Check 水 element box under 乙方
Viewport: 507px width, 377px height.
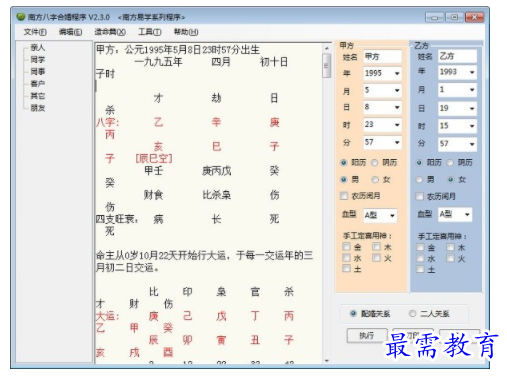click(420, 258)
